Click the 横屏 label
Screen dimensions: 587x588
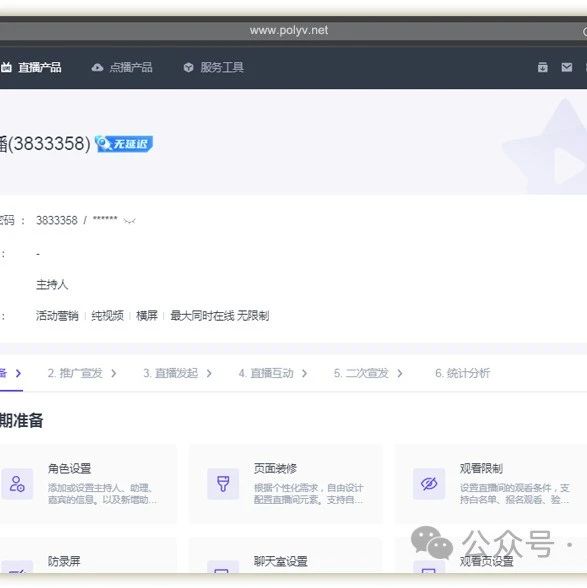coord(147,316)
